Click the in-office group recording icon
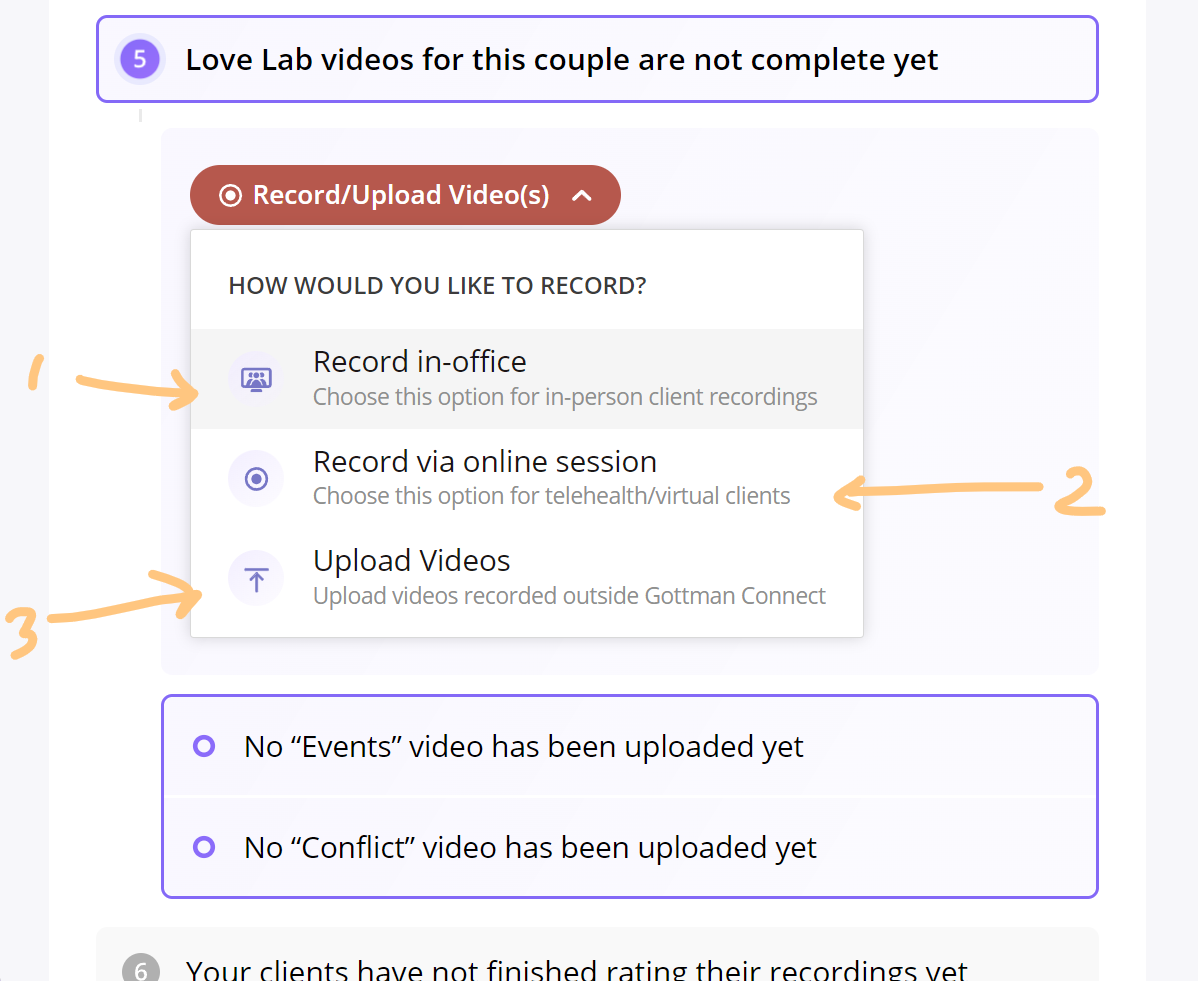Viewport: 1198px width, 981px height. 256,379
